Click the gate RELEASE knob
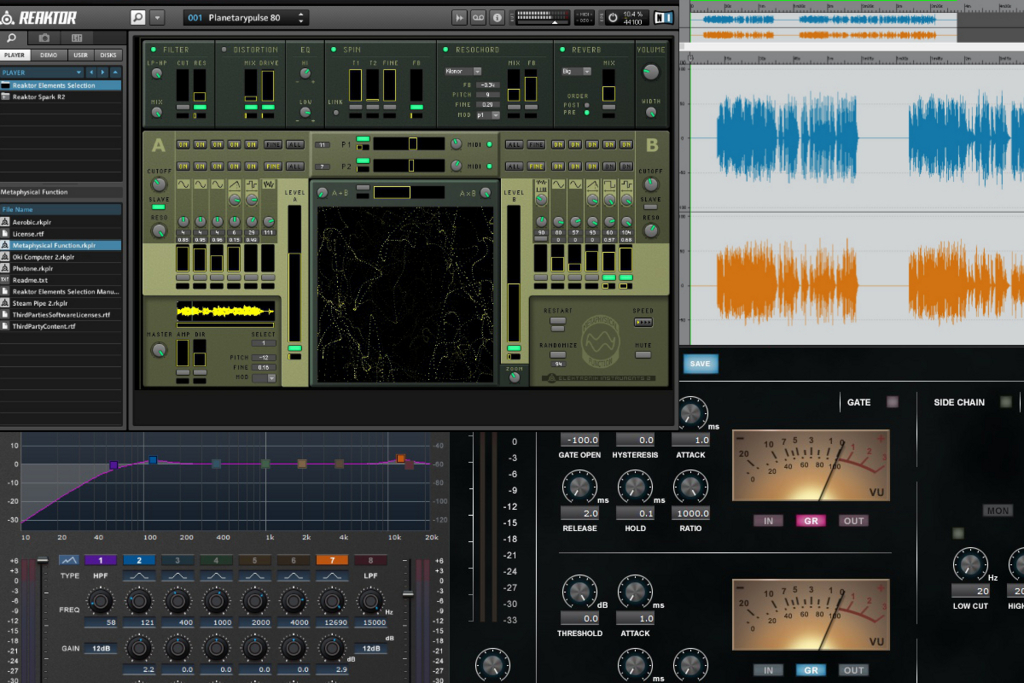Image resolution: width=1024 pixels, height=683 pixels. (579, 487)
